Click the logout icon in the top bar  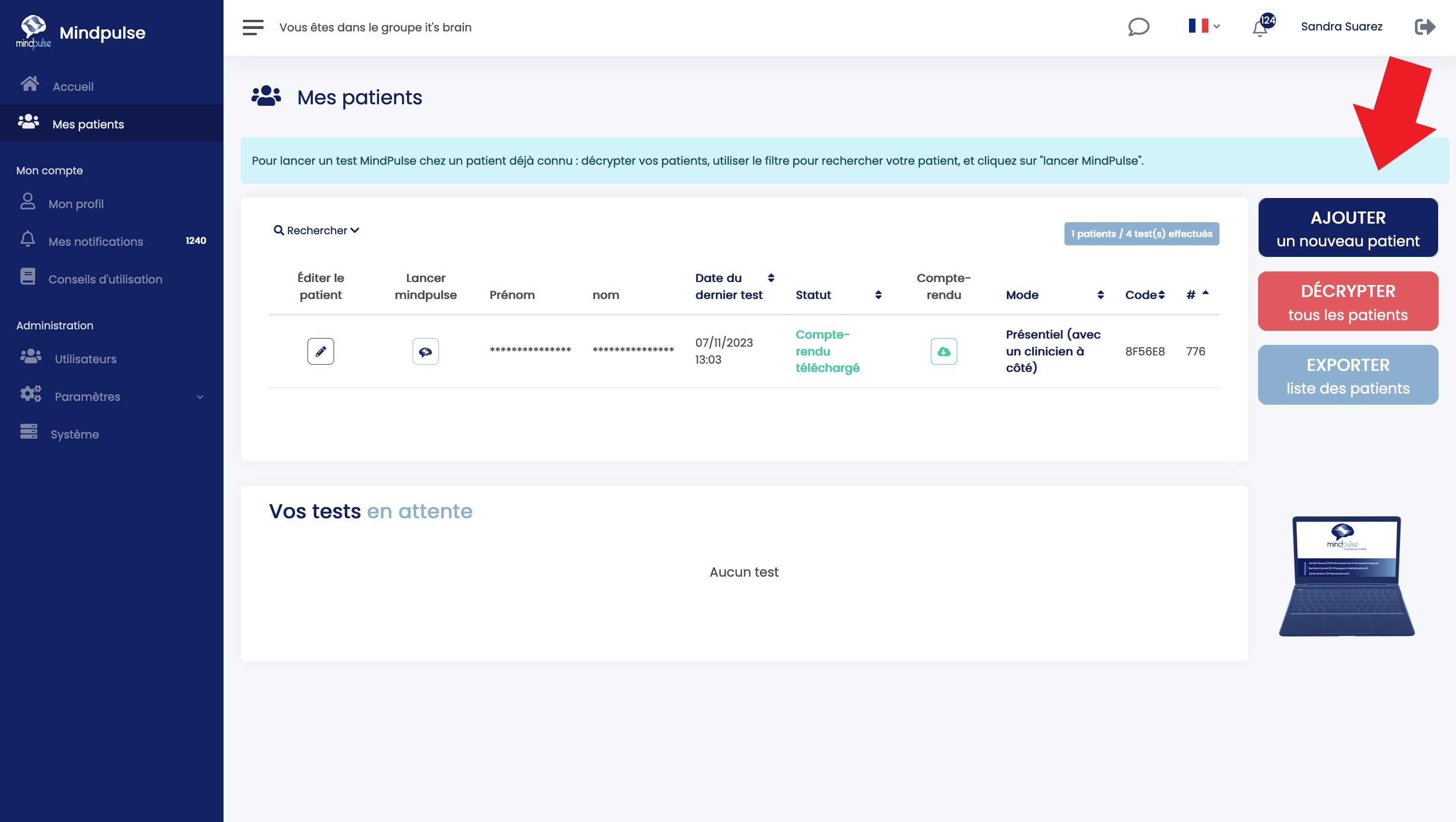click(x=1424, y=27)
